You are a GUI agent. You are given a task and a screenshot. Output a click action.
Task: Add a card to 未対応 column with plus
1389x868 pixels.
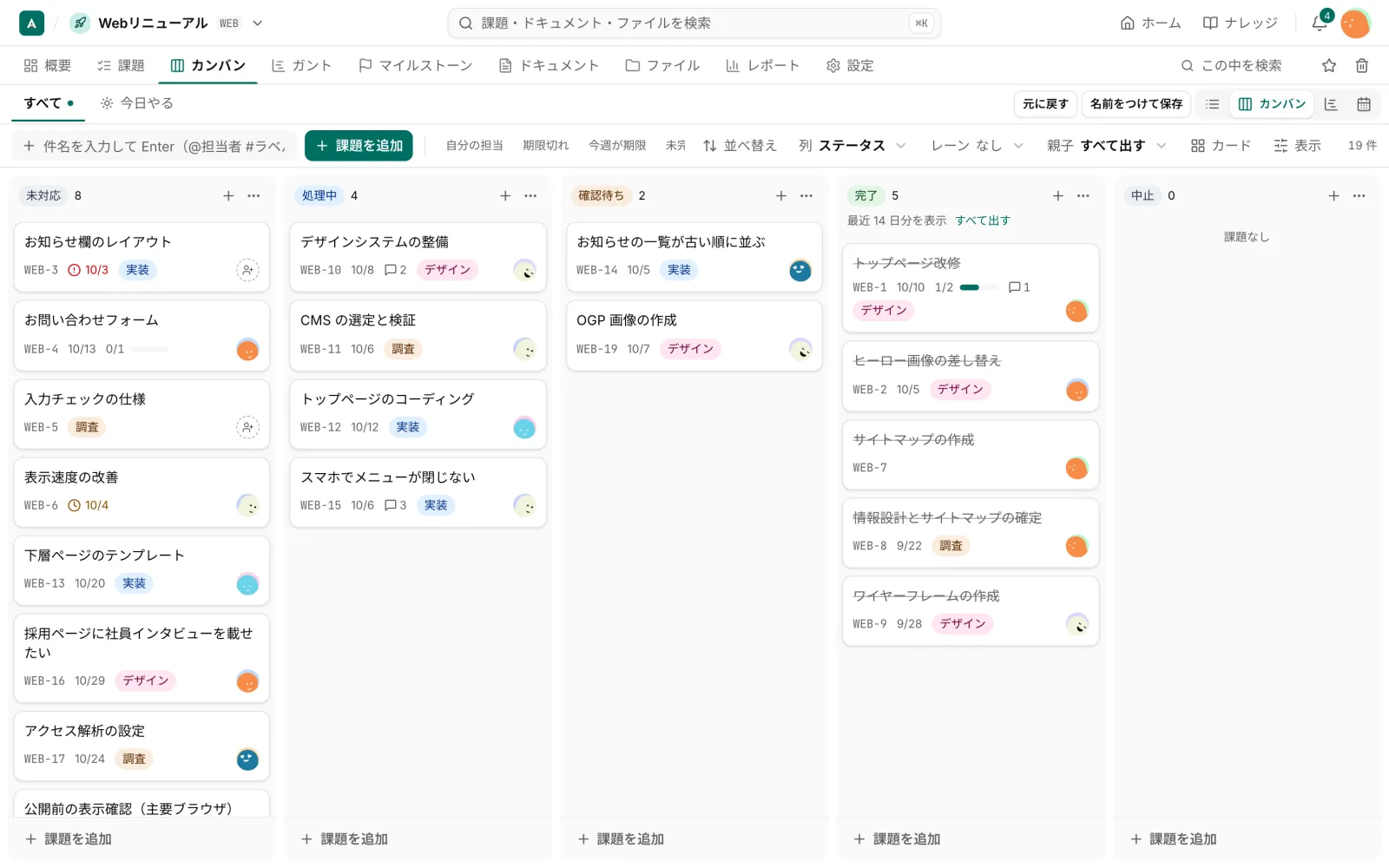click(228, 196)
